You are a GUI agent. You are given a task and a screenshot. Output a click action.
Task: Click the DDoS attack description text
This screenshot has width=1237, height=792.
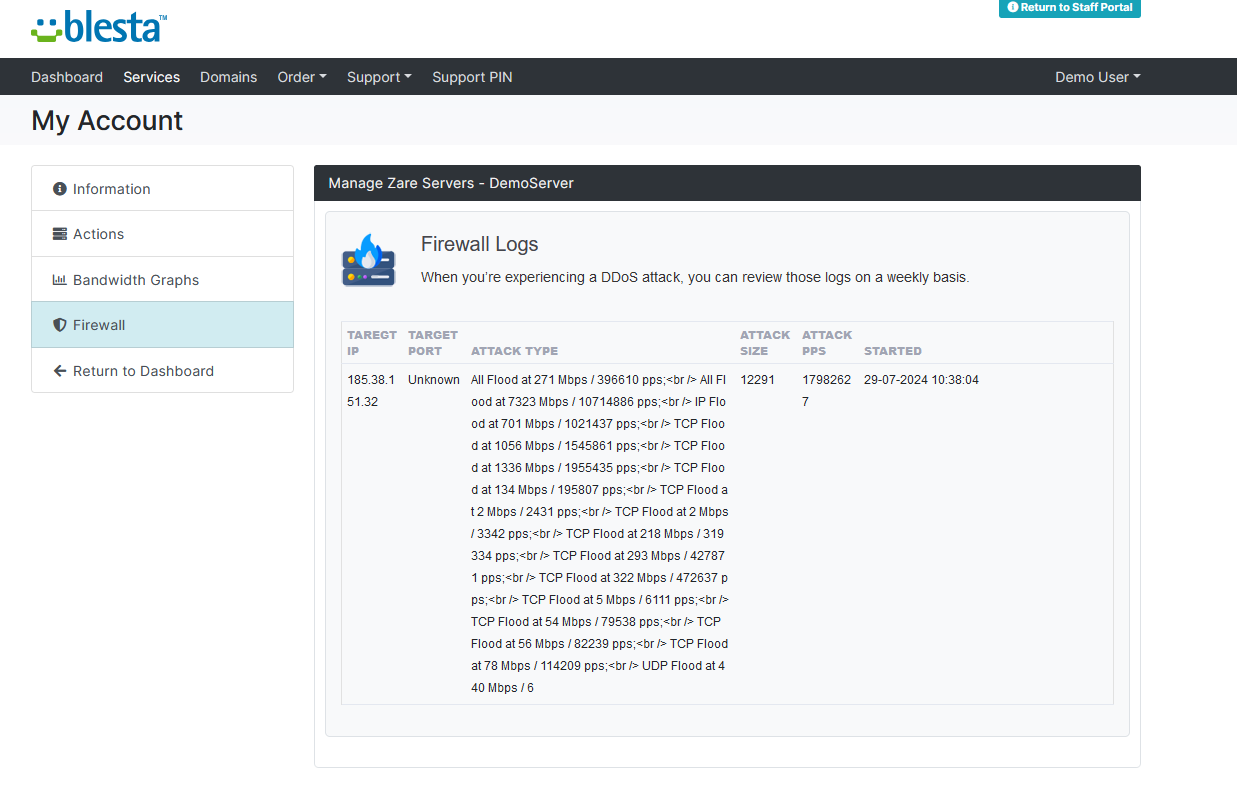[695, 277]
